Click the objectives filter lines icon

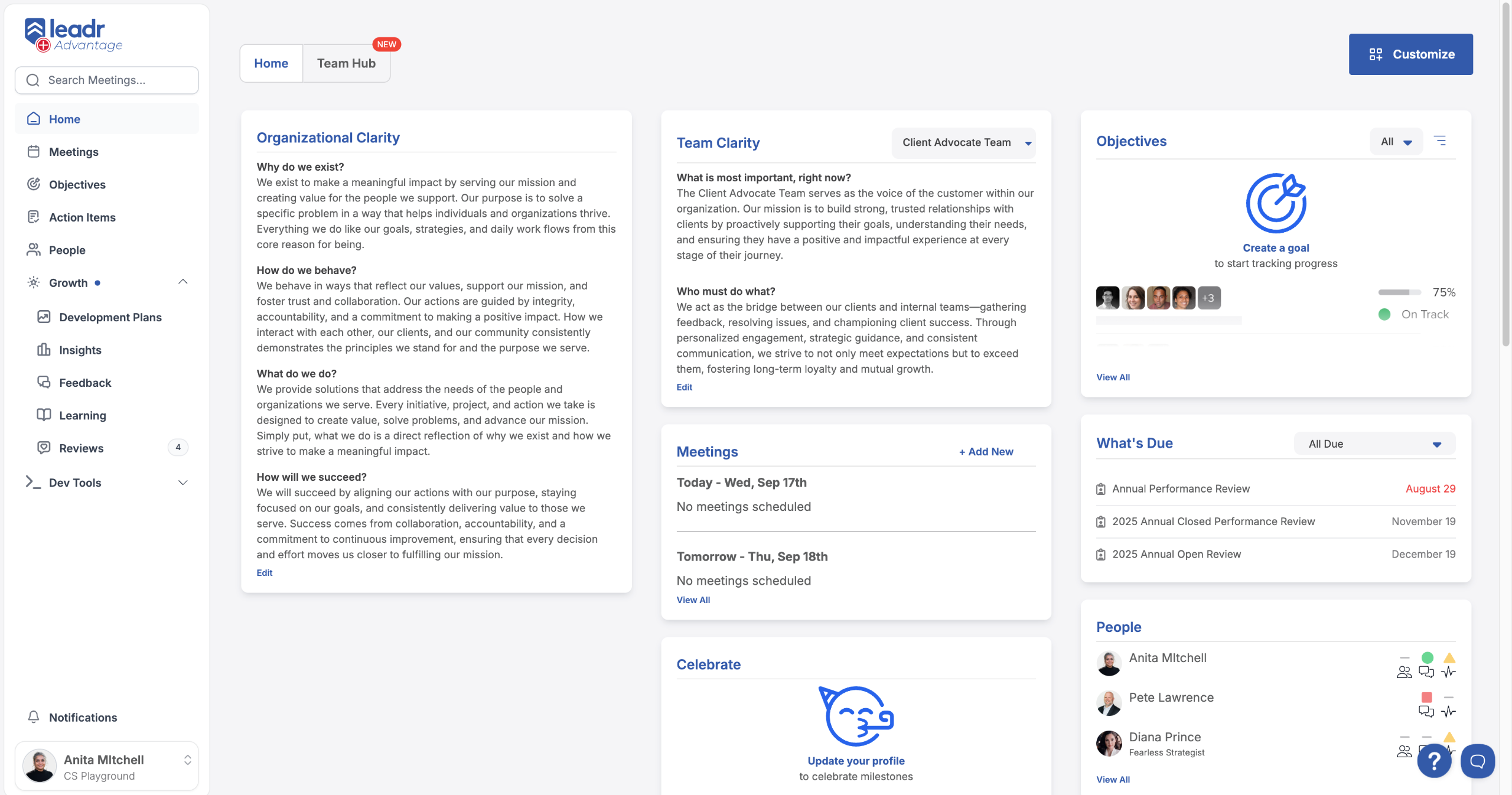pos(1440,141)
